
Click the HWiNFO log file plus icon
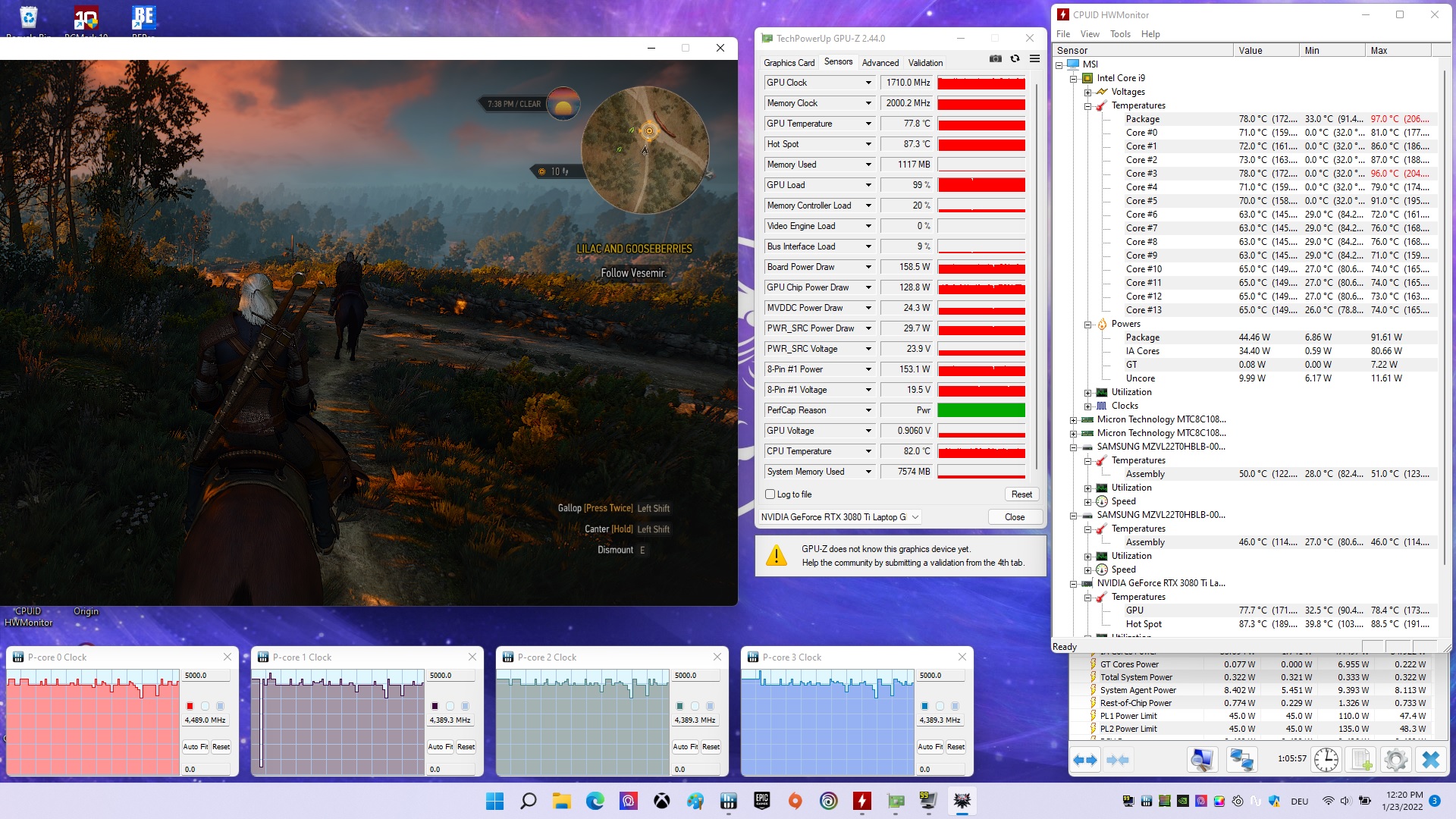[x=1361, y=759]
